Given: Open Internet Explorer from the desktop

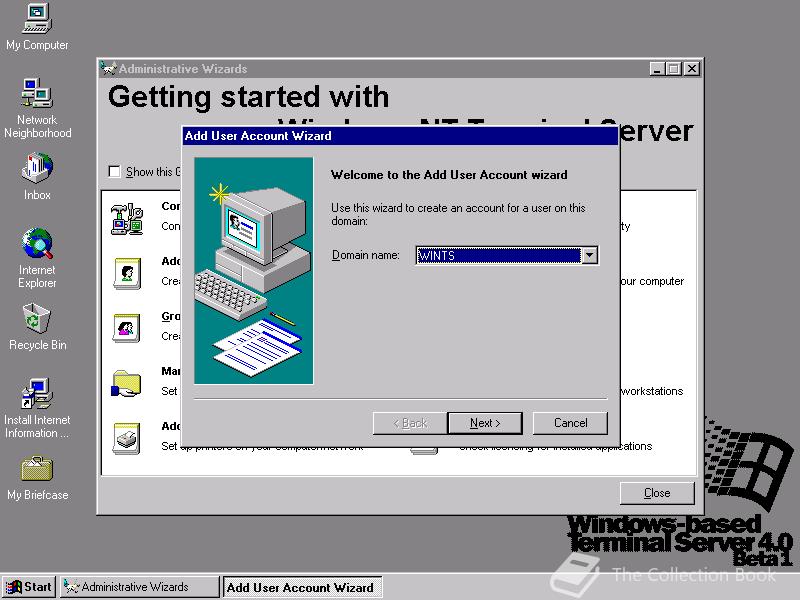Looking at the screenshot, I should [36, 245].
